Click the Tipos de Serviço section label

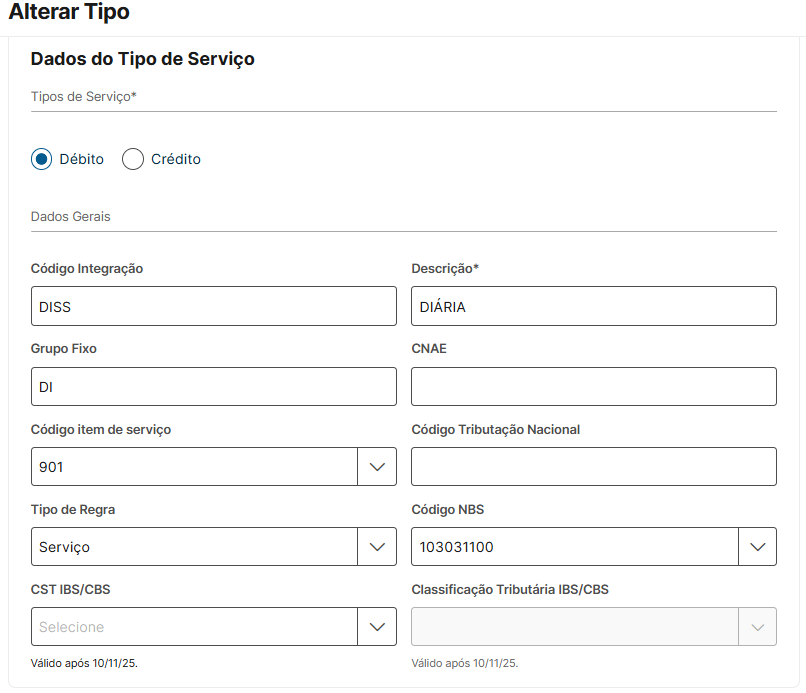pos(84,96)
